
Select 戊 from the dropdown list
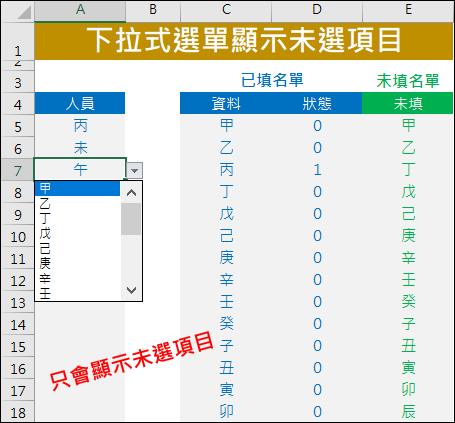pos(77,233)
